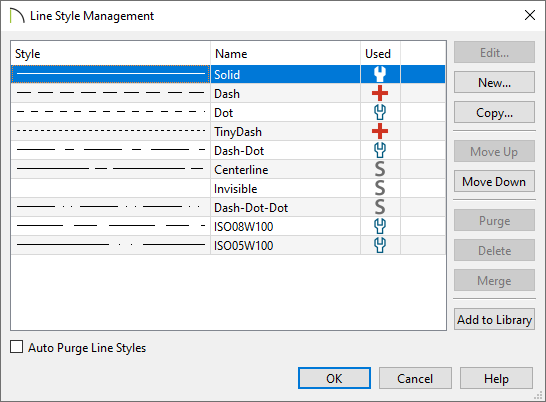Add the selected style to the library
Screen dimensions: 546x402
point(494,319)
